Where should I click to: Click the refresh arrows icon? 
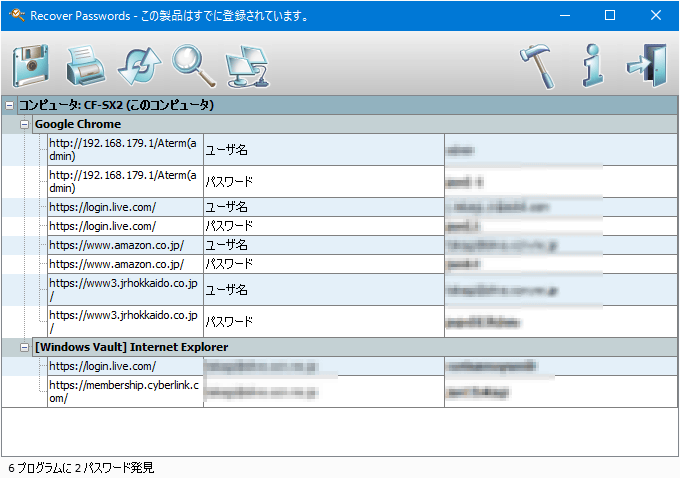139,66
